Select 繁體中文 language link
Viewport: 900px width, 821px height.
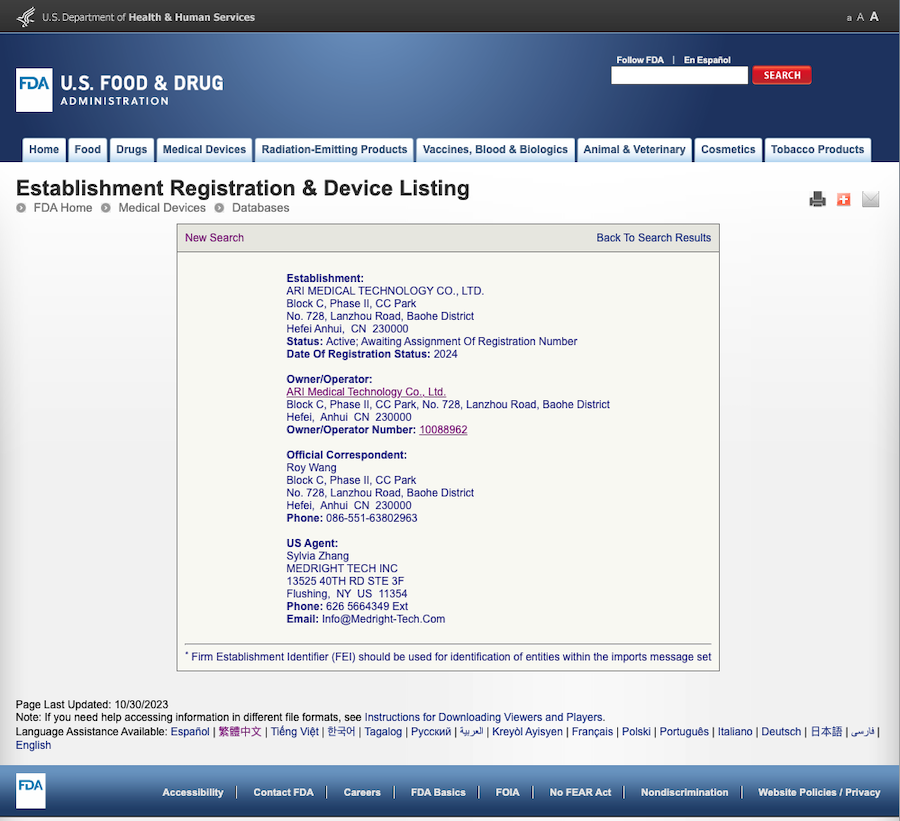tap(240, 731)
